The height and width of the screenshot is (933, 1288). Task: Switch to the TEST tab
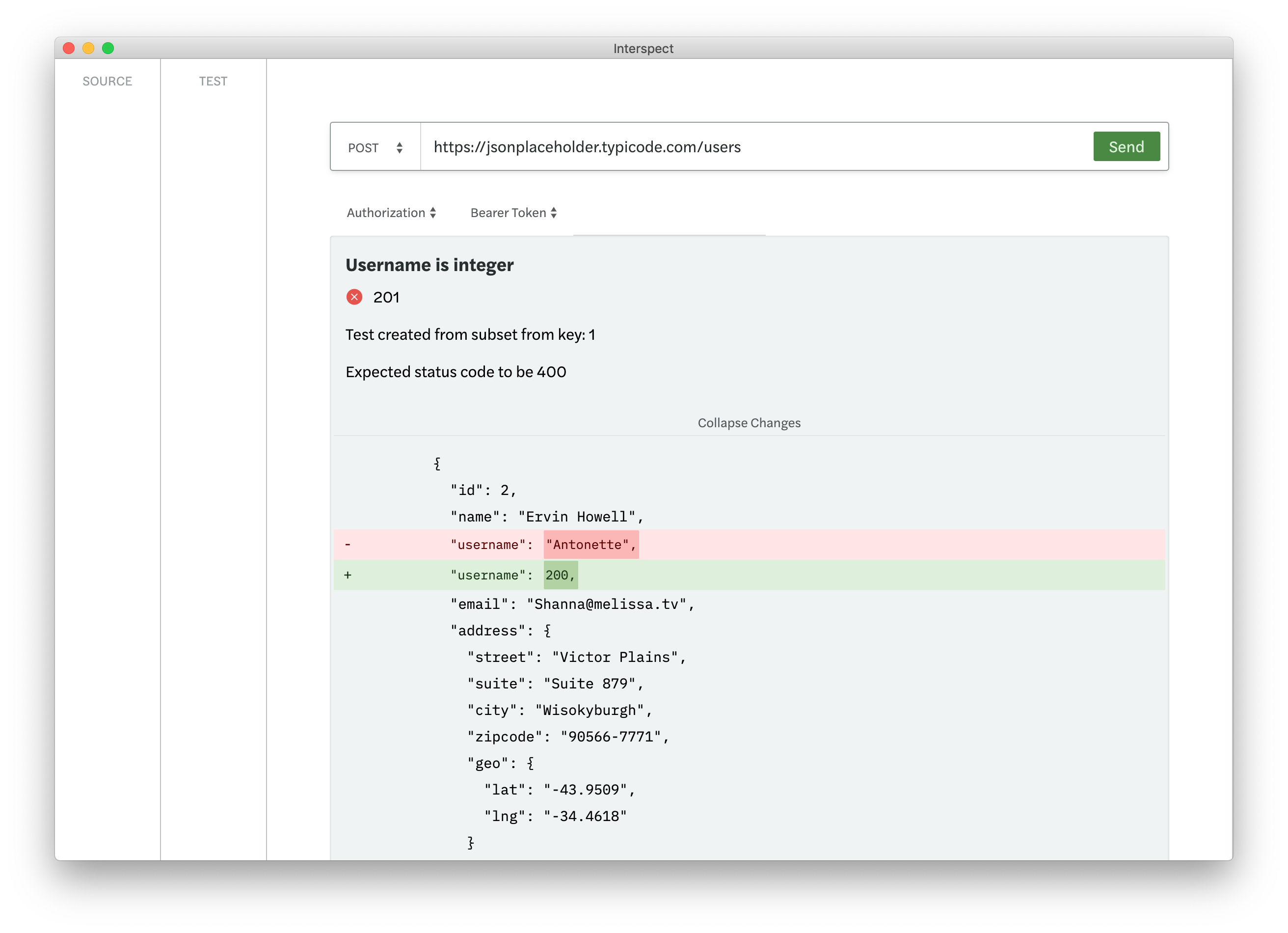[x=213, y=81]
